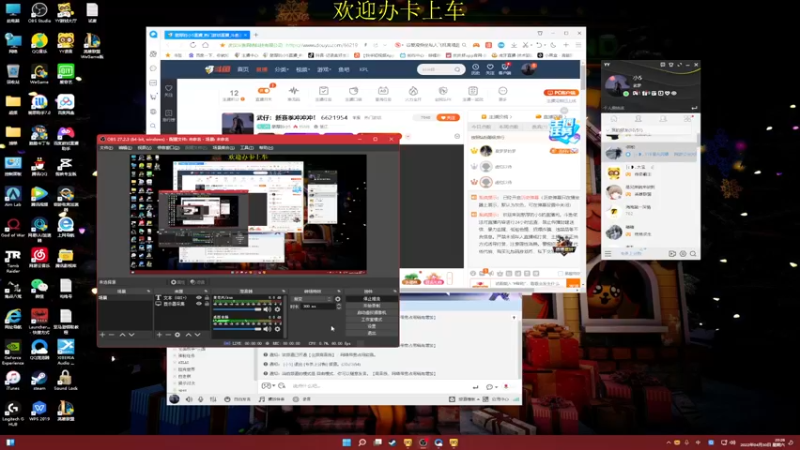The width and height of the screenshot is (800, 450).
Task: Click the search magnifier icon at YY window bottom
Action: [693, 254]
